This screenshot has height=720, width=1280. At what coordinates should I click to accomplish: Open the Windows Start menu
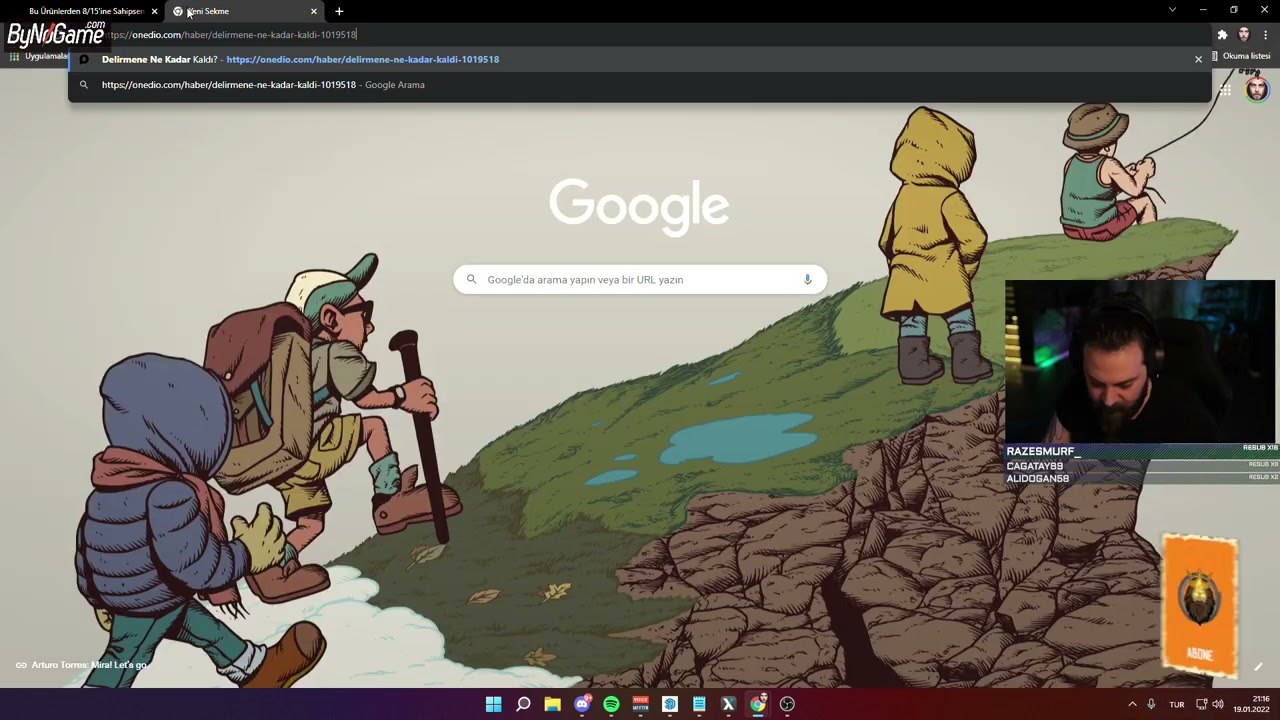coord(494,704)
